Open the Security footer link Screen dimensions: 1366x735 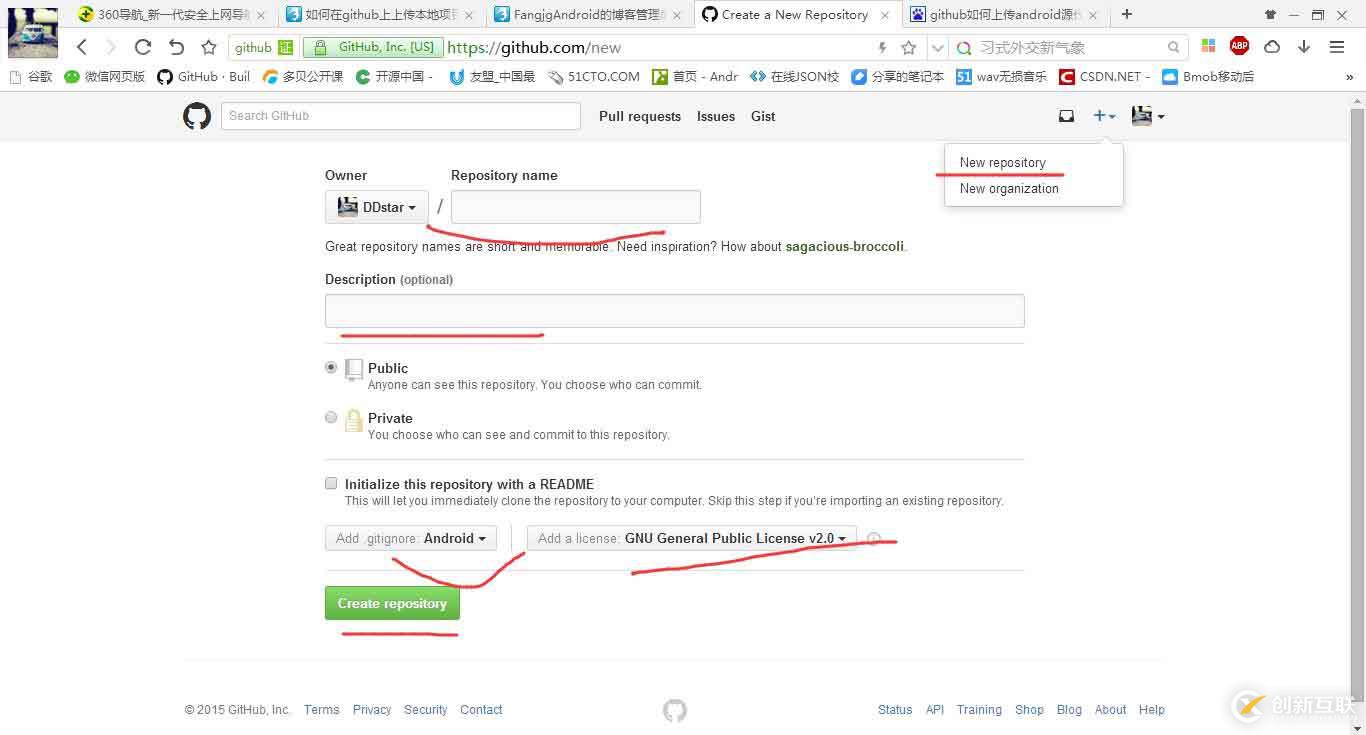(426, 710)
